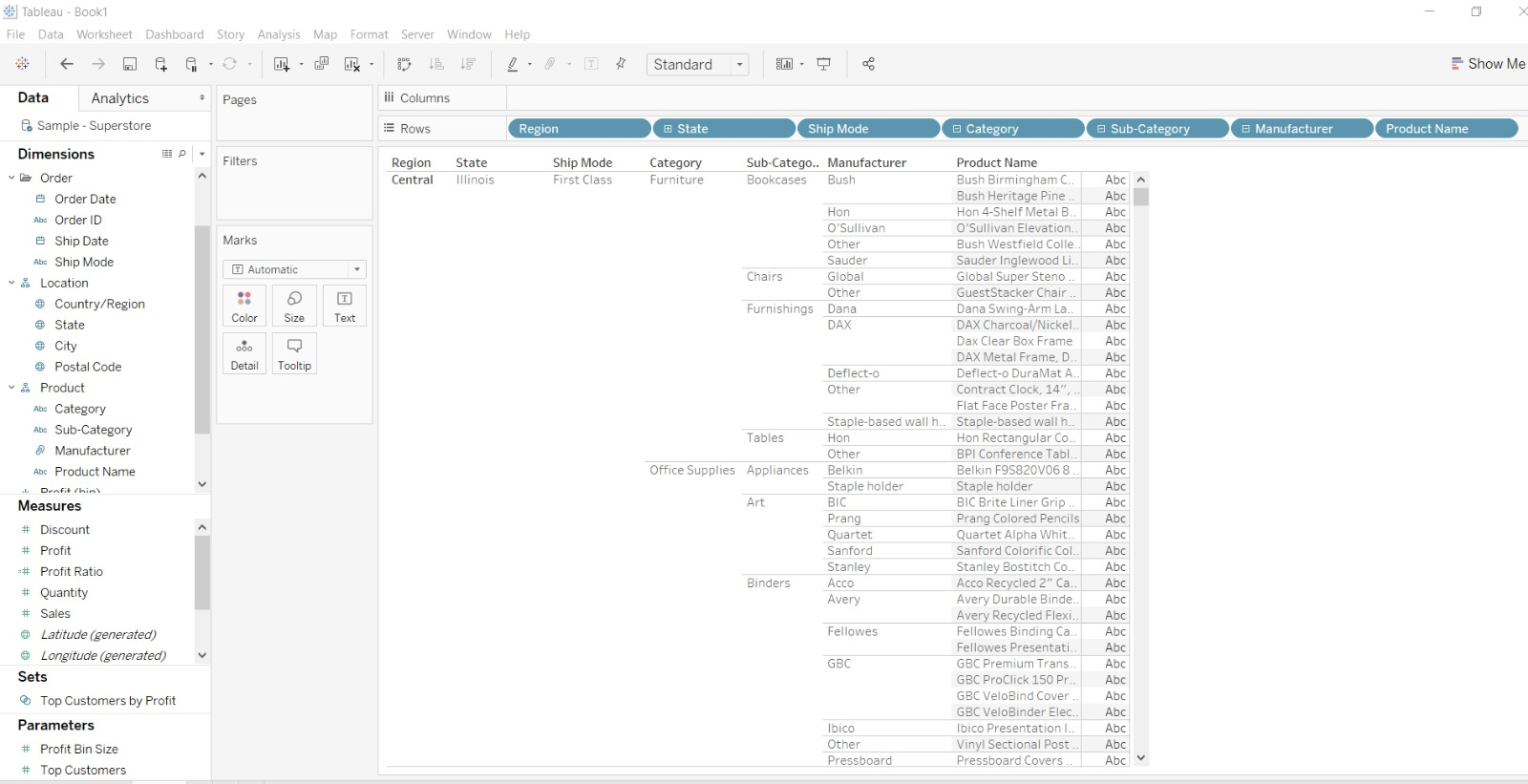Enter Presentation mode icon
Screen dimensions: 1528x784
824,64
